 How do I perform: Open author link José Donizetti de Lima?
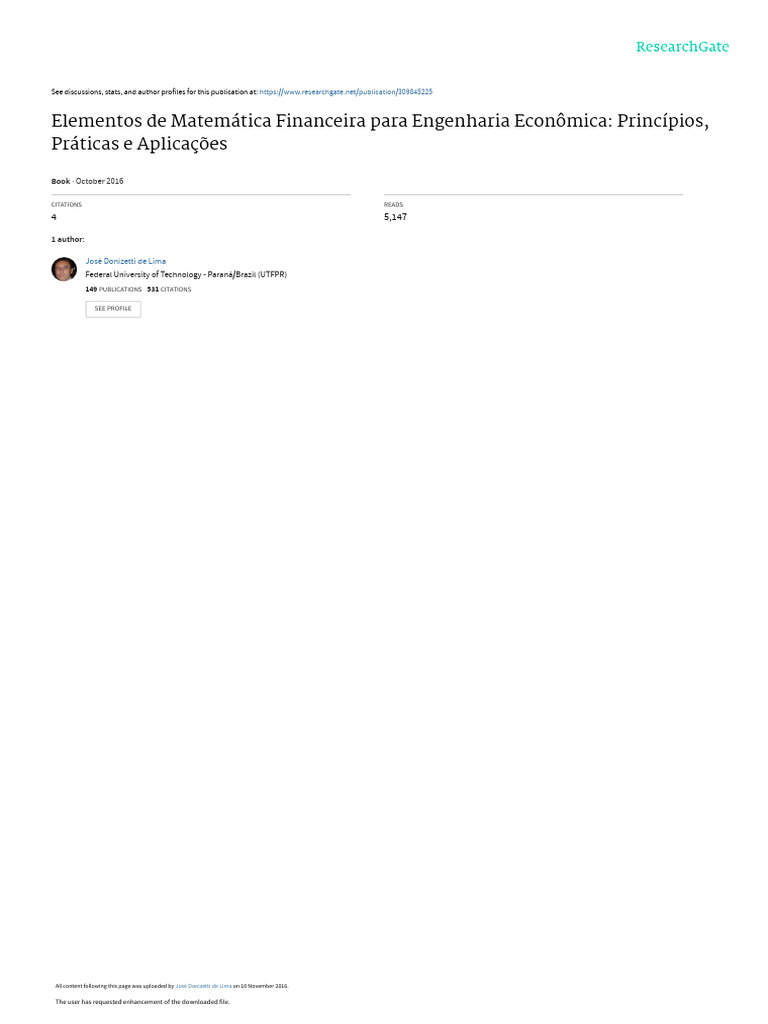click(125, 261)
